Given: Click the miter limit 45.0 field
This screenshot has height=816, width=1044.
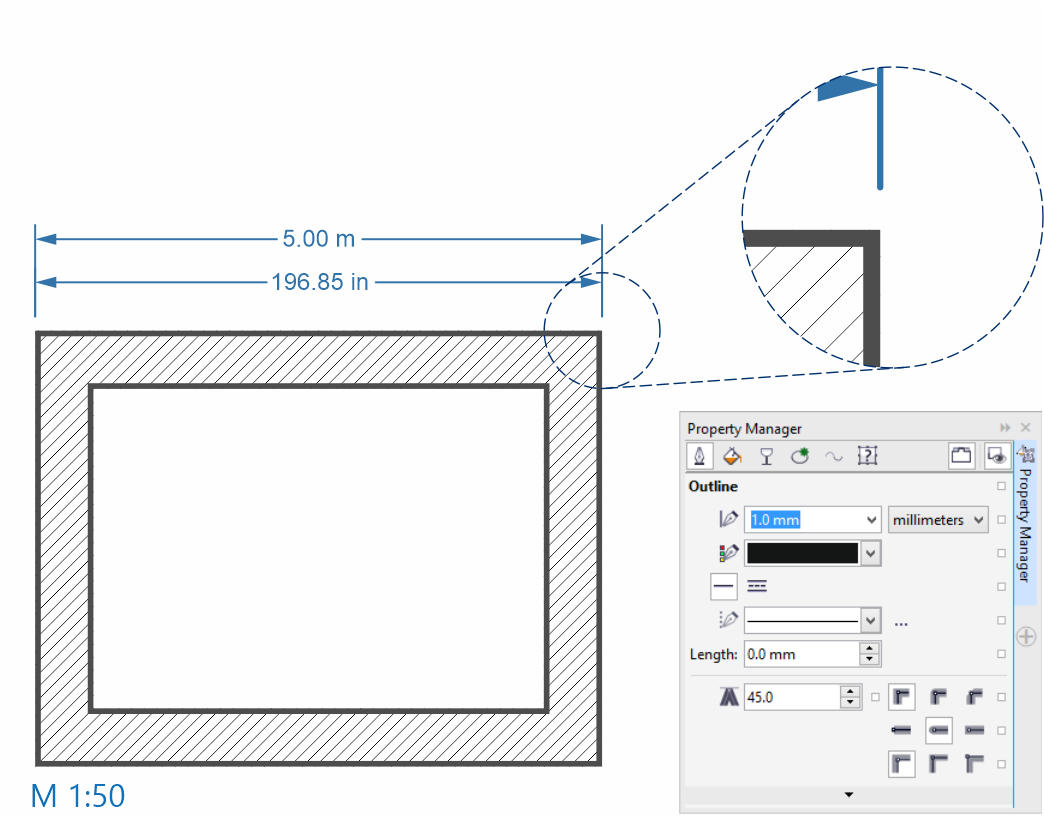Looking at the screenshot, I should [792, 698].
